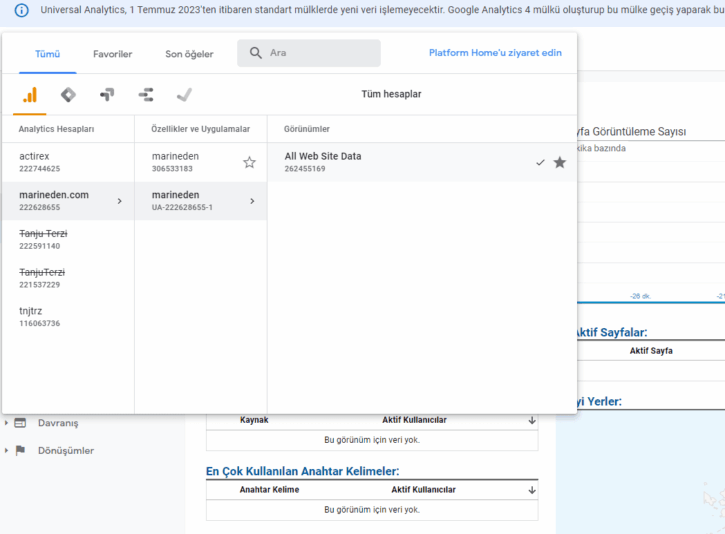The height and width of the screenshot is (534, 725).
Task: Select the tnjtrz account
Action: (68, 317)
